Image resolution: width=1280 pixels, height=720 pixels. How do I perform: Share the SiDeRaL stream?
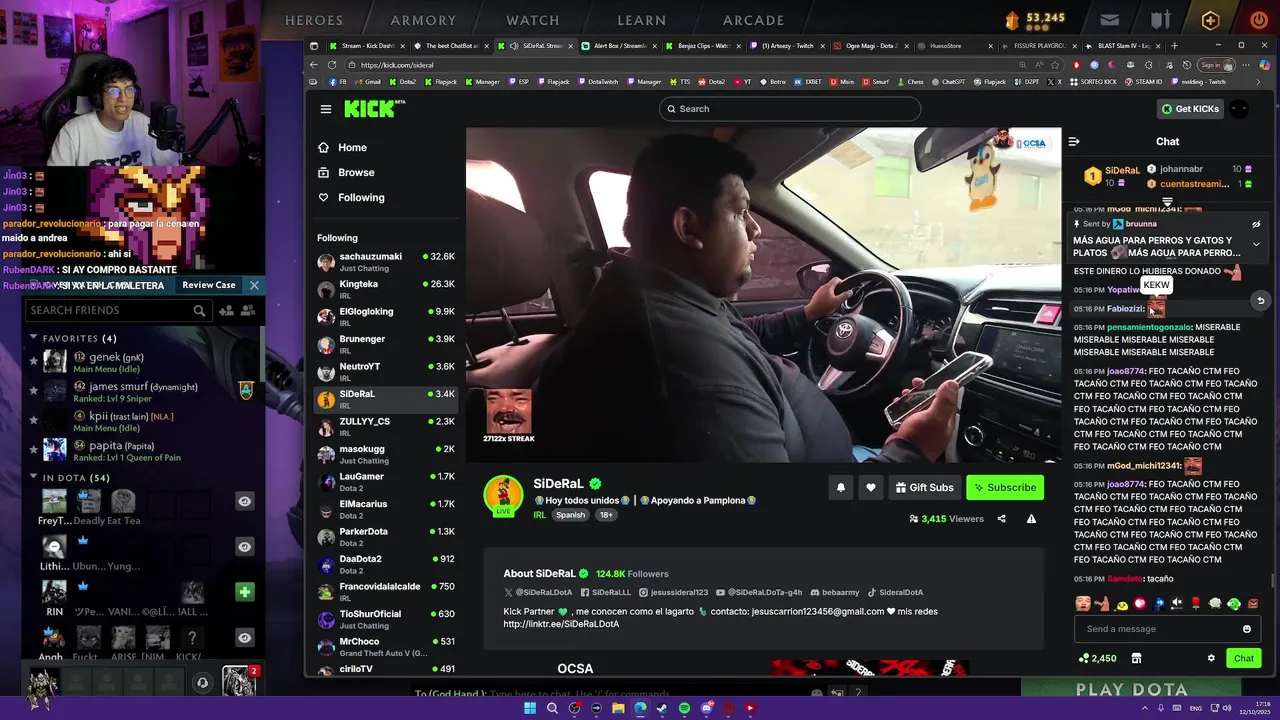coord(1001,519)
